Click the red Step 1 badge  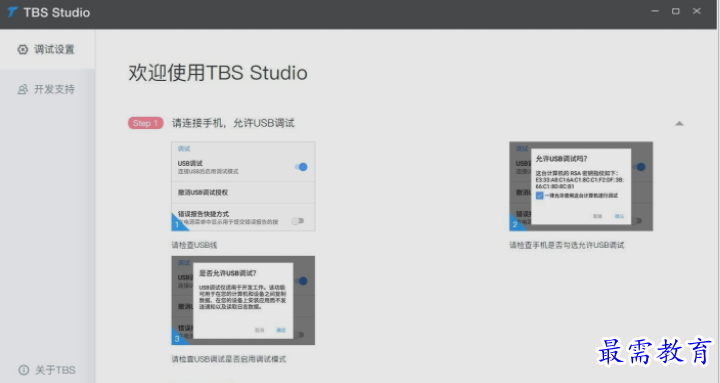click(146, 123)
